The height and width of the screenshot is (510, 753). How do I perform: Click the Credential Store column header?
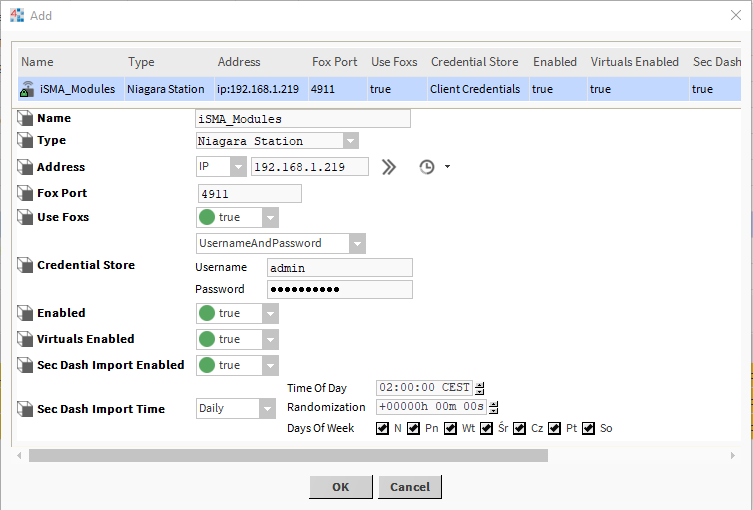coord(474,62)
